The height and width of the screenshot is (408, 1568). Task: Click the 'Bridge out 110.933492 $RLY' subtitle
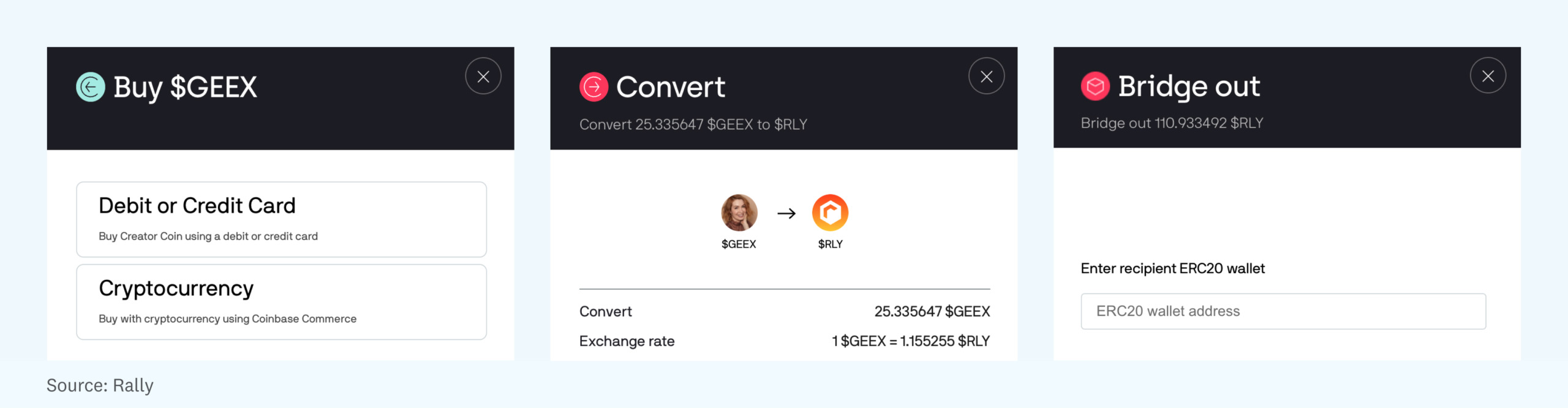click(1172, 123)
